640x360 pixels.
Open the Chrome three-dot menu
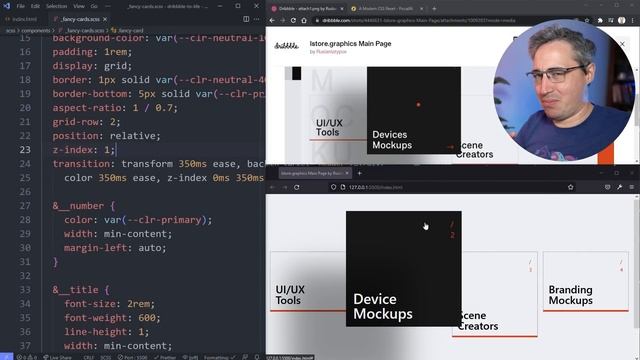(x=633, y=20)
